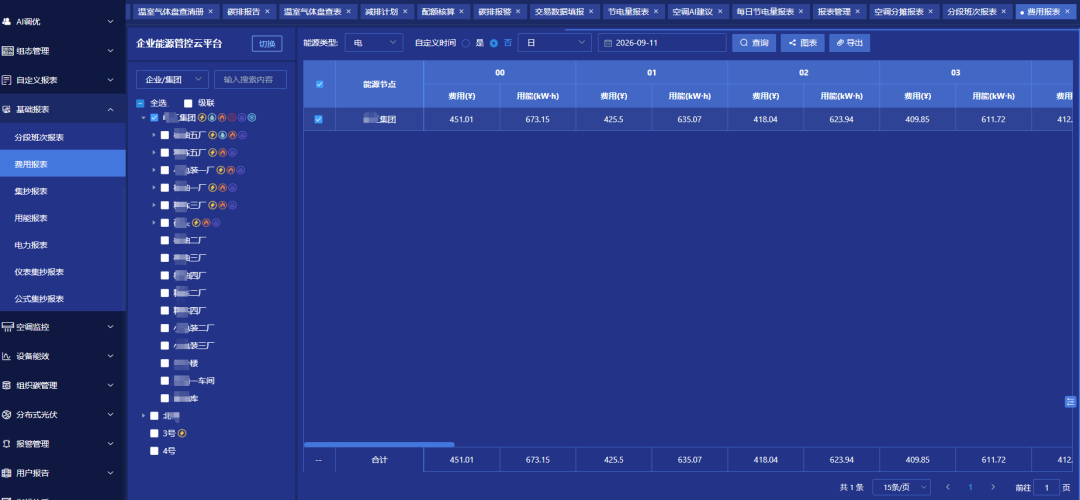
Task: Toggle the 全选 checkbox
Action: tap(140, 103)
